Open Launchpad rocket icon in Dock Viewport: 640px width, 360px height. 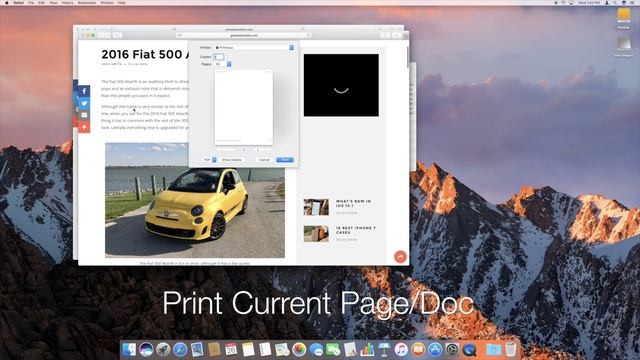tap(163, 350)
